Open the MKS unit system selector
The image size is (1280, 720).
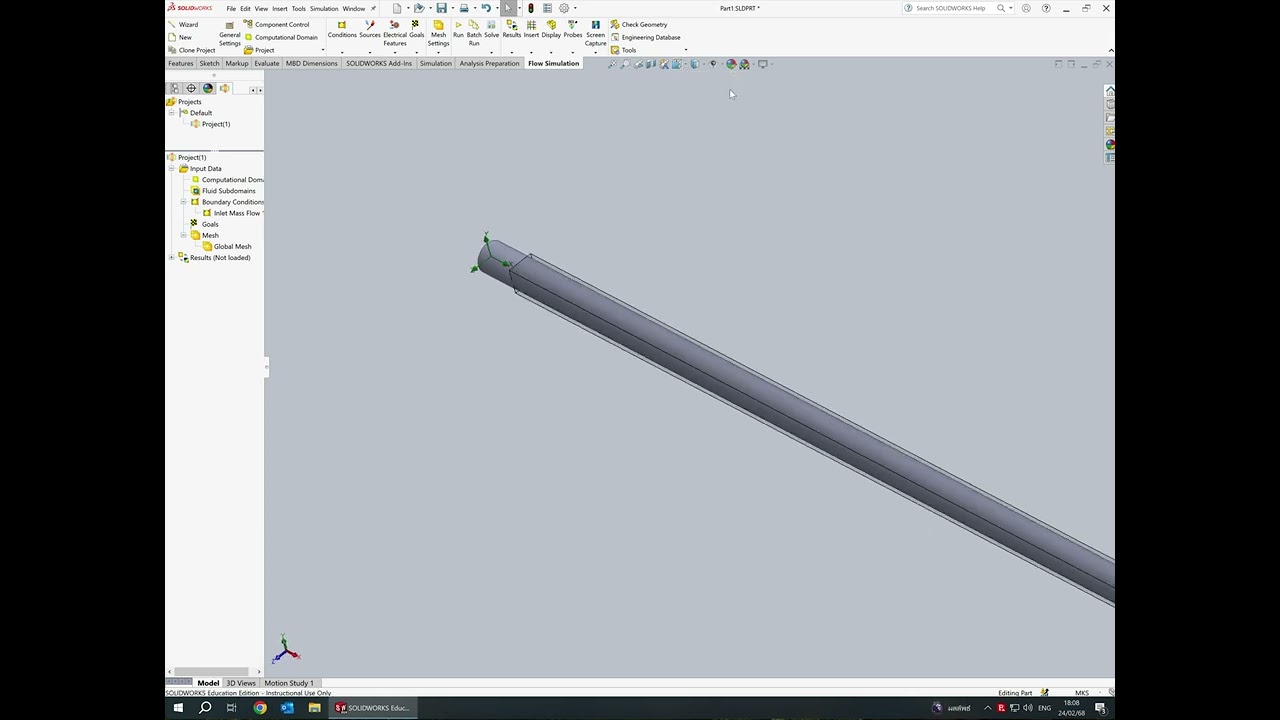[1082, 693]
